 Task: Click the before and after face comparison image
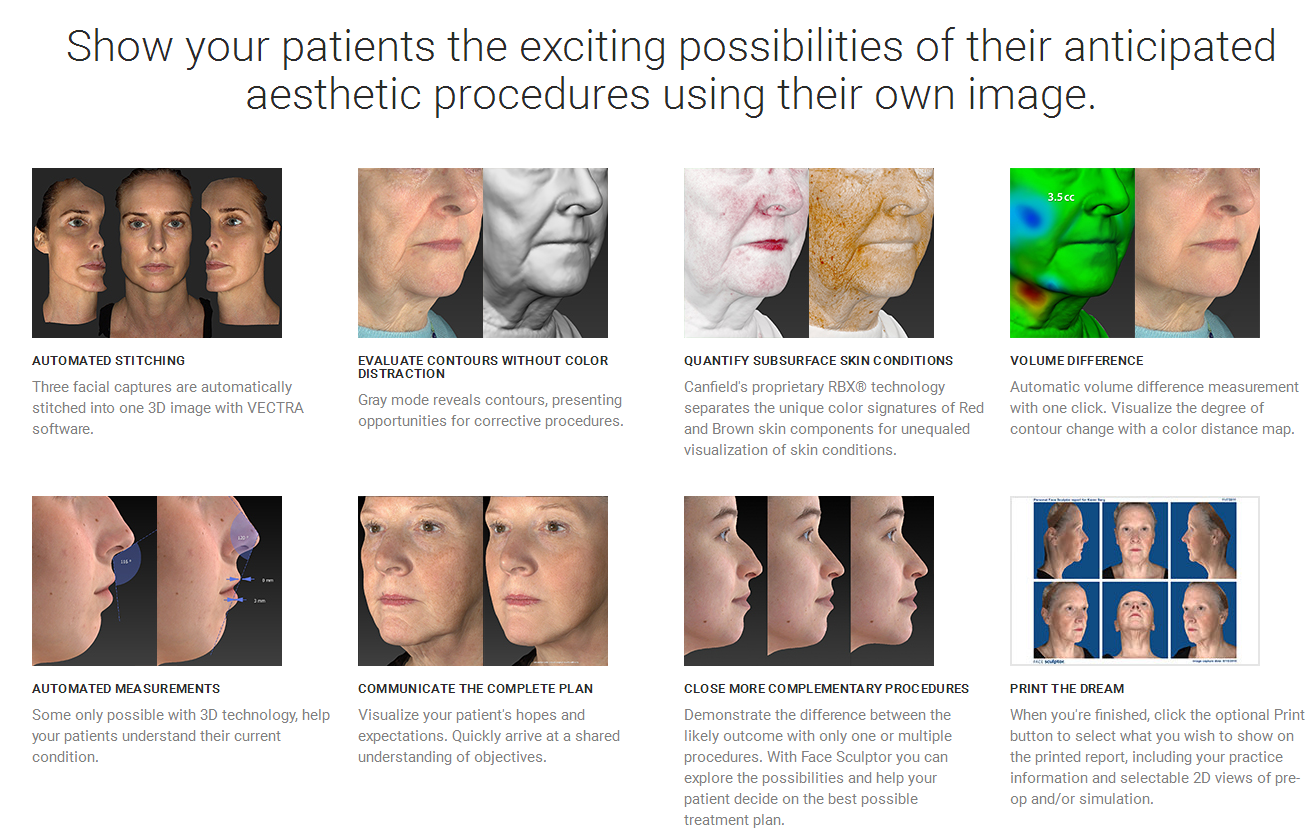(483, 581)
